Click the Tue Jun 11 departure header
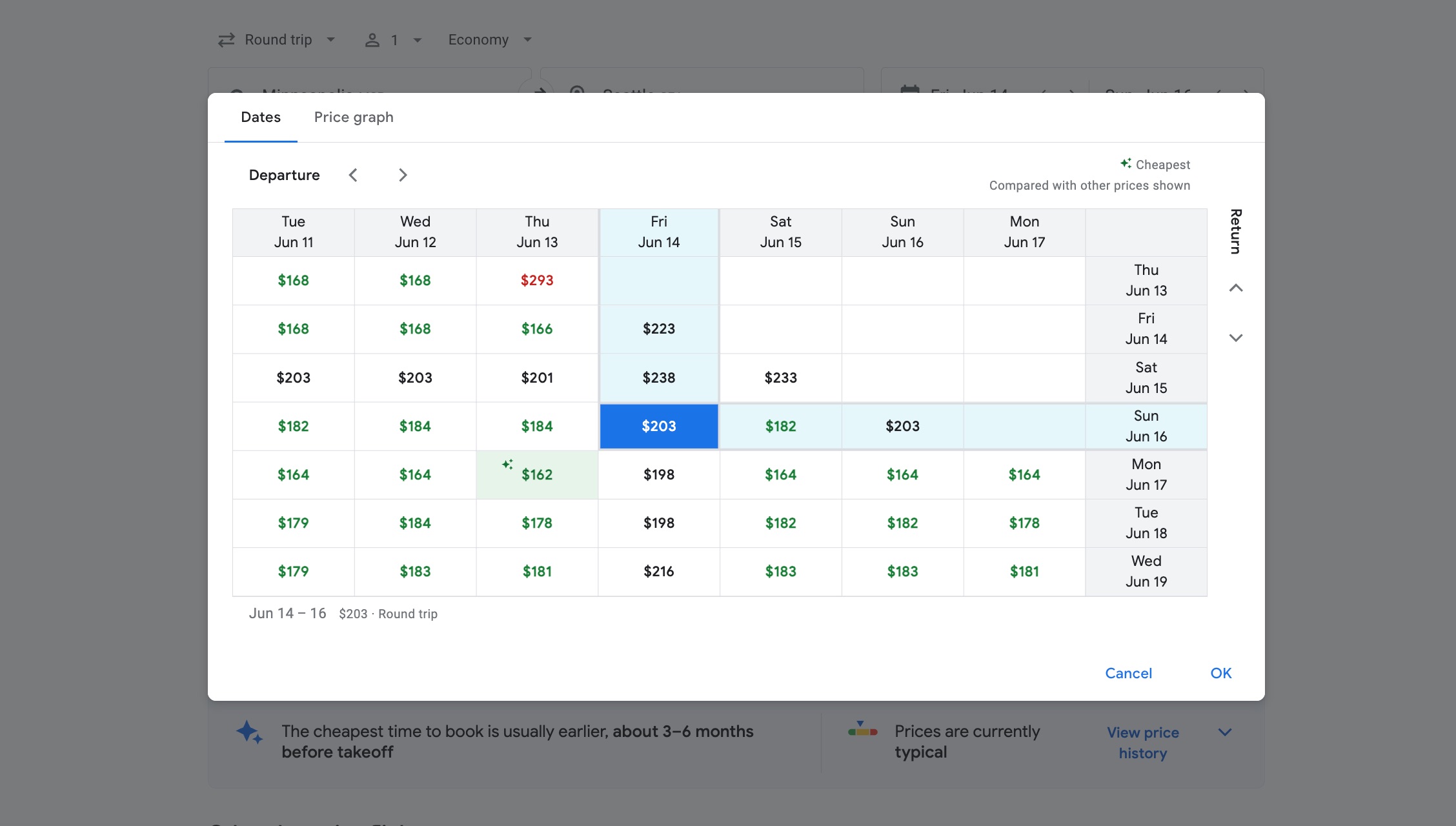The width and height of the screenshot is (1456, 826). click(x=294, y=232)
